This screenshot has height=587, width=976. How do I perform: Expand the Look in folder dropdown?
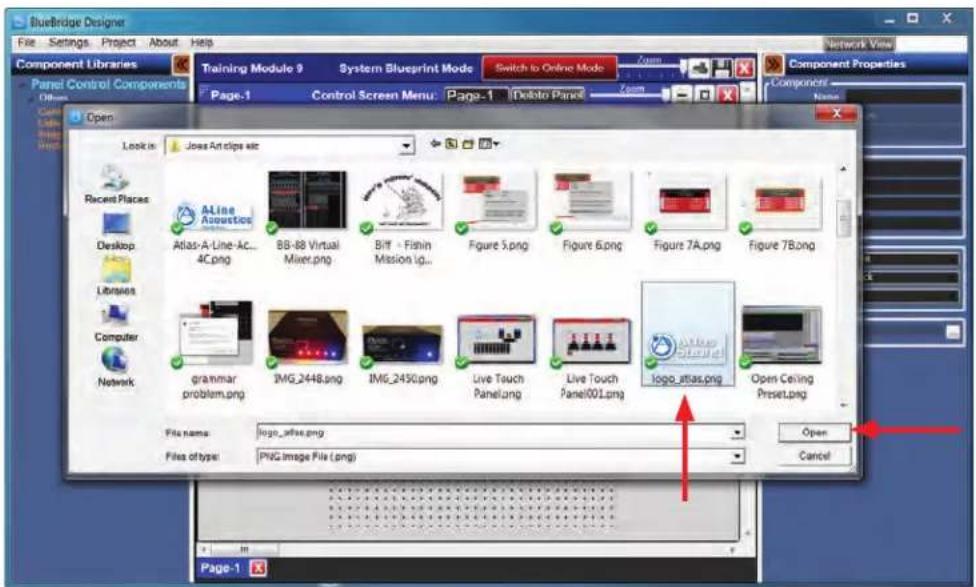click(x=406, y=146)
